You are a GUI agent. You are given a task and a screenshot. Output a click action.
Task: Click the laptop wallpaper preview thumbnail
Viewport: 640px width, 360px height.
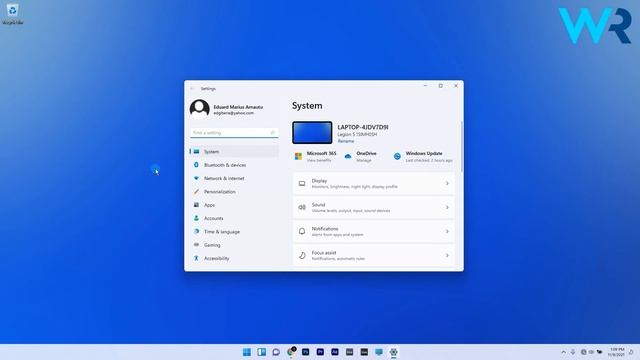coord(312,132)
